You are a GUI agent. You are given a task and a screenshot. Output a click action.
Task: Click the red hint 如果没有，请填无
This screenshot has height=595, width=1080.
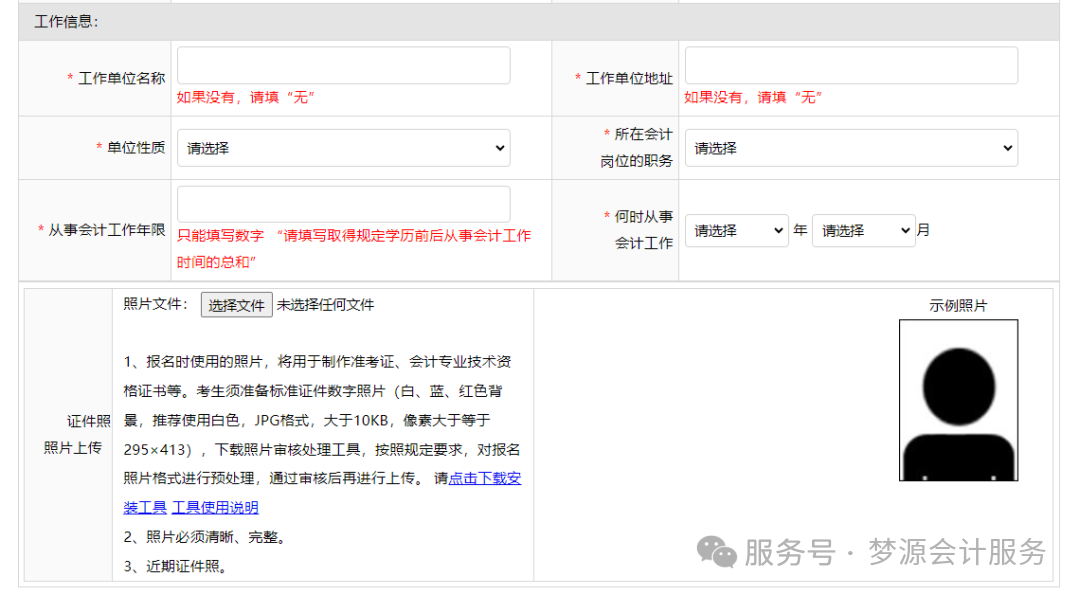(247, 97)
